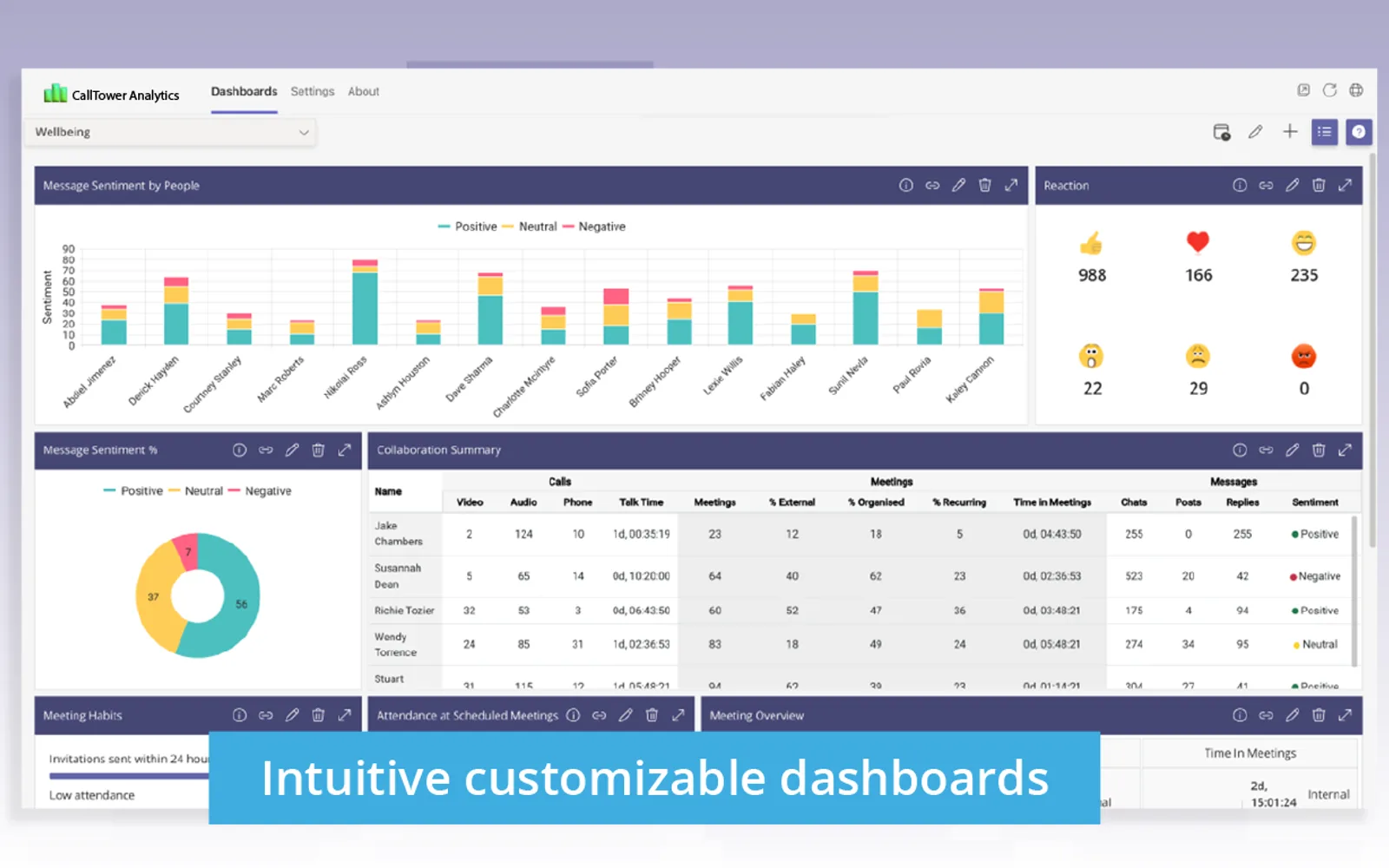Open the help question mark button
The width and height of the screenshot is (1389, 868).
point(1359,132)
